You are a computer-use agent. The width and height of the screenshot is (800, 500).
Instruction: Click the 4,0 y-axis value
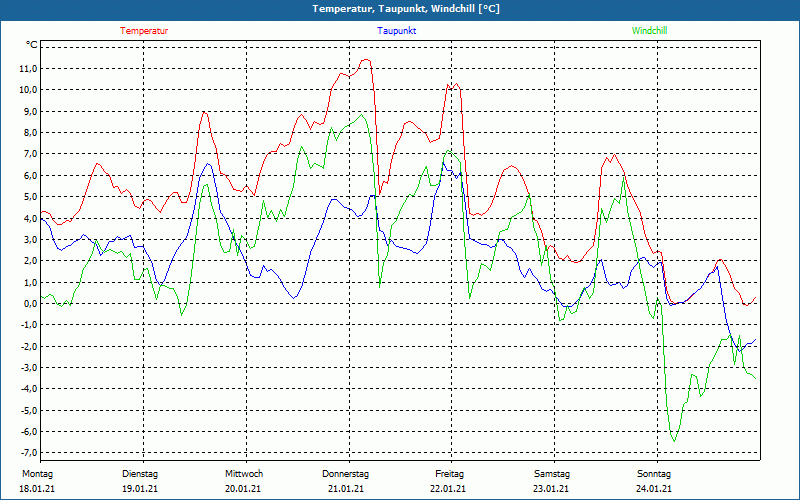(30, 218)
